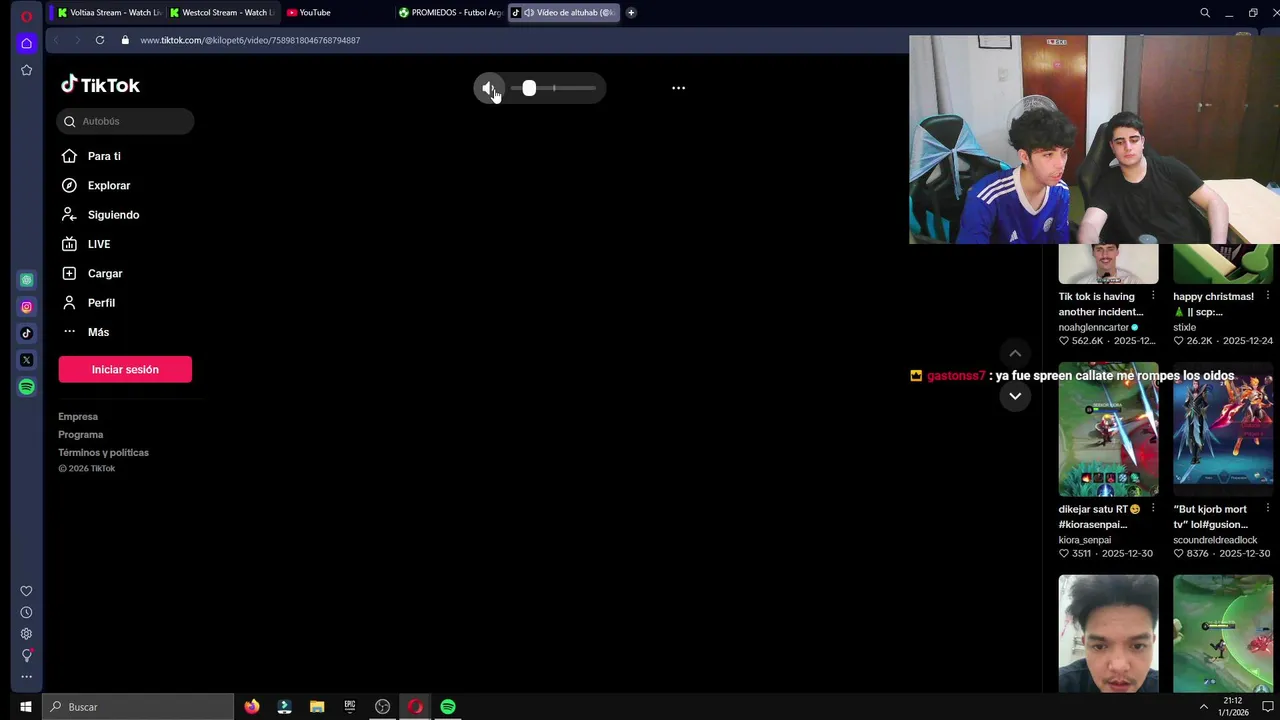Open the 'But kjorb mort tv' video thumbnail

tap(1222, 429)
